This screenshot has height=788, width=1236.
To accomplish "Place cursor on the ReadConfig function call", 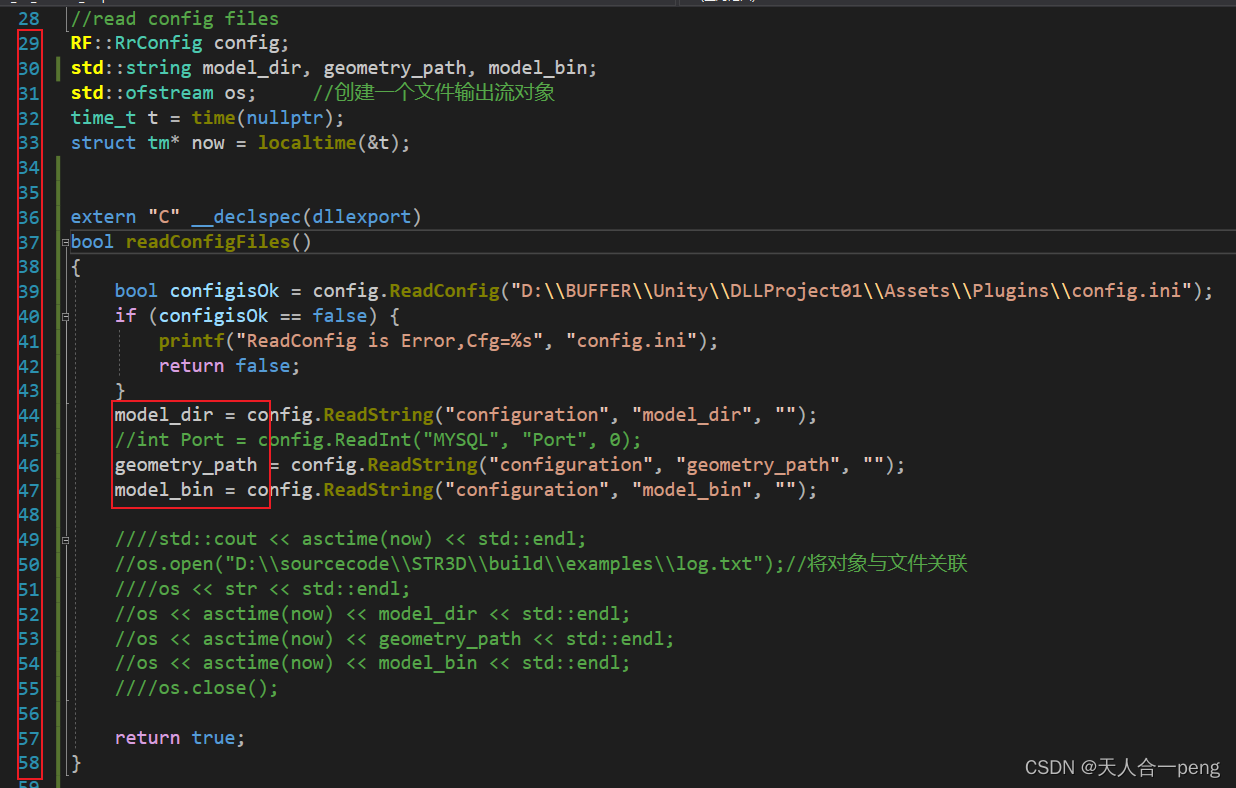I will [444, 290].
